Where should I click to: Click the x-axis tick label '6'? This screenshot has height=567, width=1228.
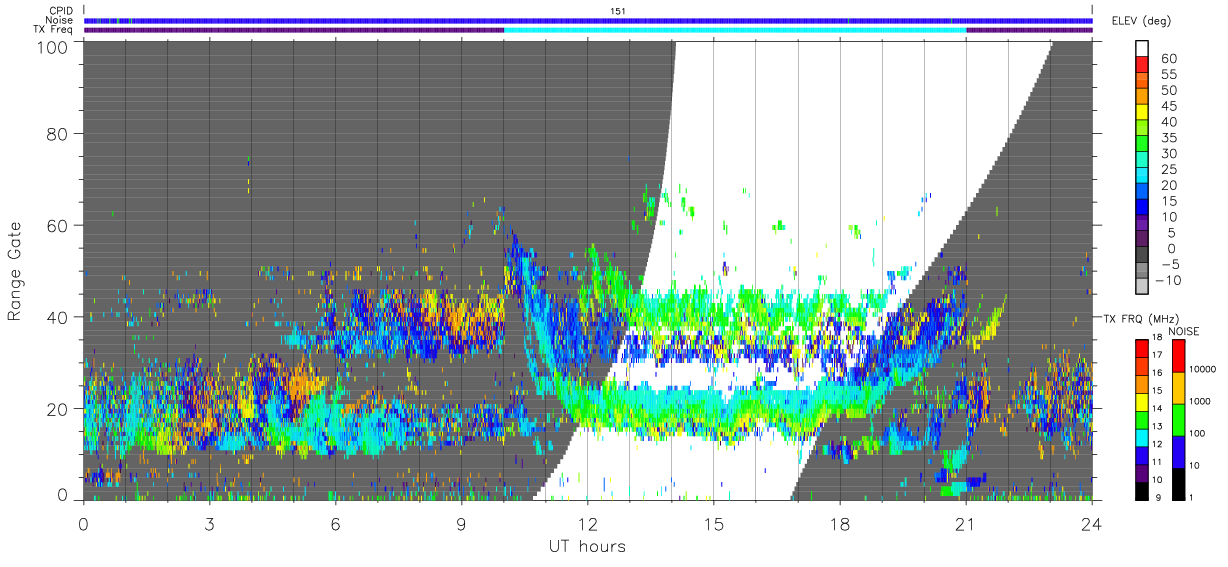click(336, 523)
